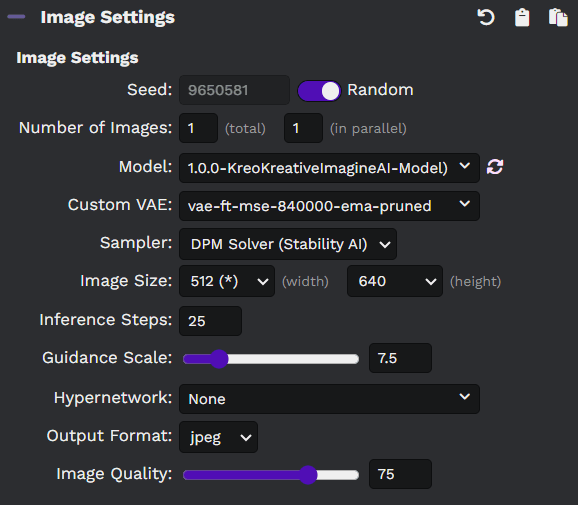Click the paste settings clipboard icon

tap(558, 17)
